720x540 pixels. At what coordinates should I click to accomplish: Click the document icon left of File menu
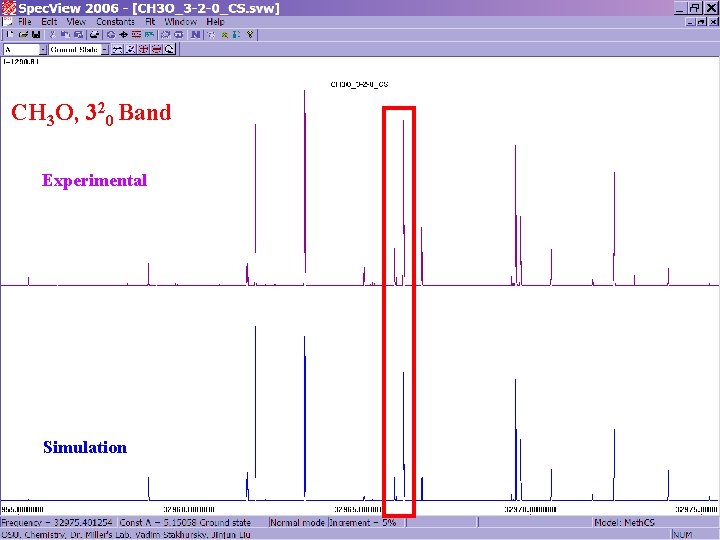pyautogui.click(x=7, y=22)
